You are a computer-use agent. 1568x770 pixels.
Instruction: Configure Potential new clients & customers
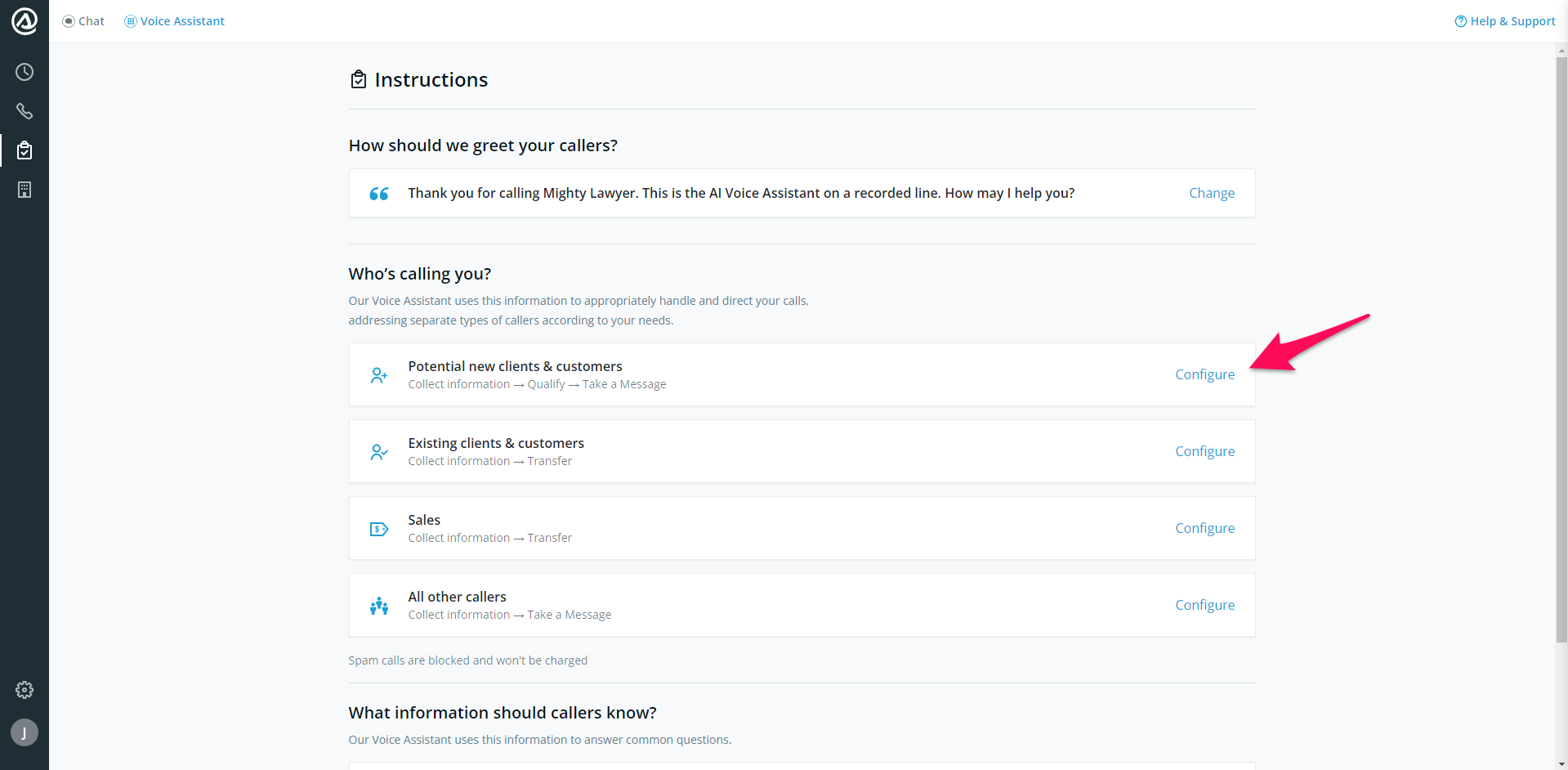point(1205,374)
